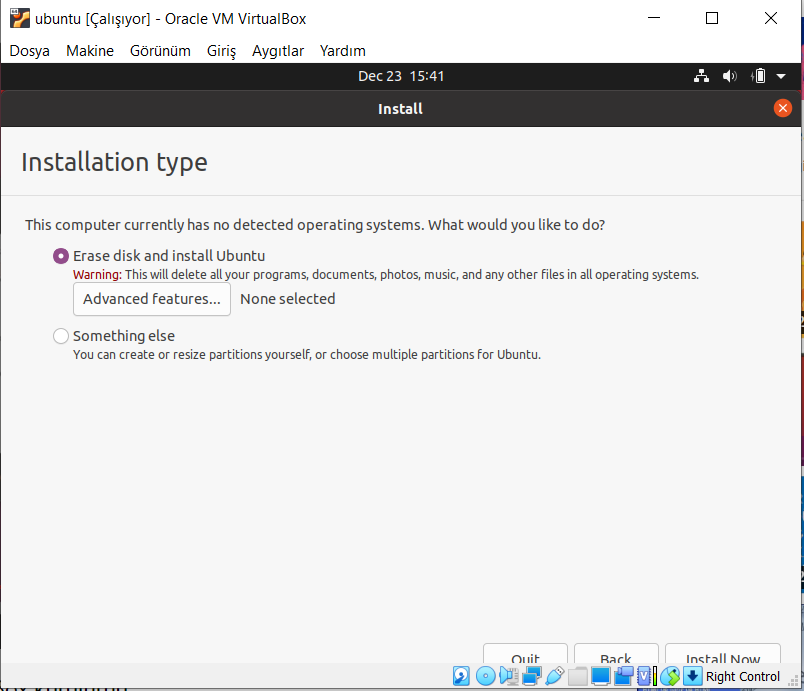The height and width of the screenshot is (691, 804).
Task: Click the host key arrow icon
Action: pos(692,676)
